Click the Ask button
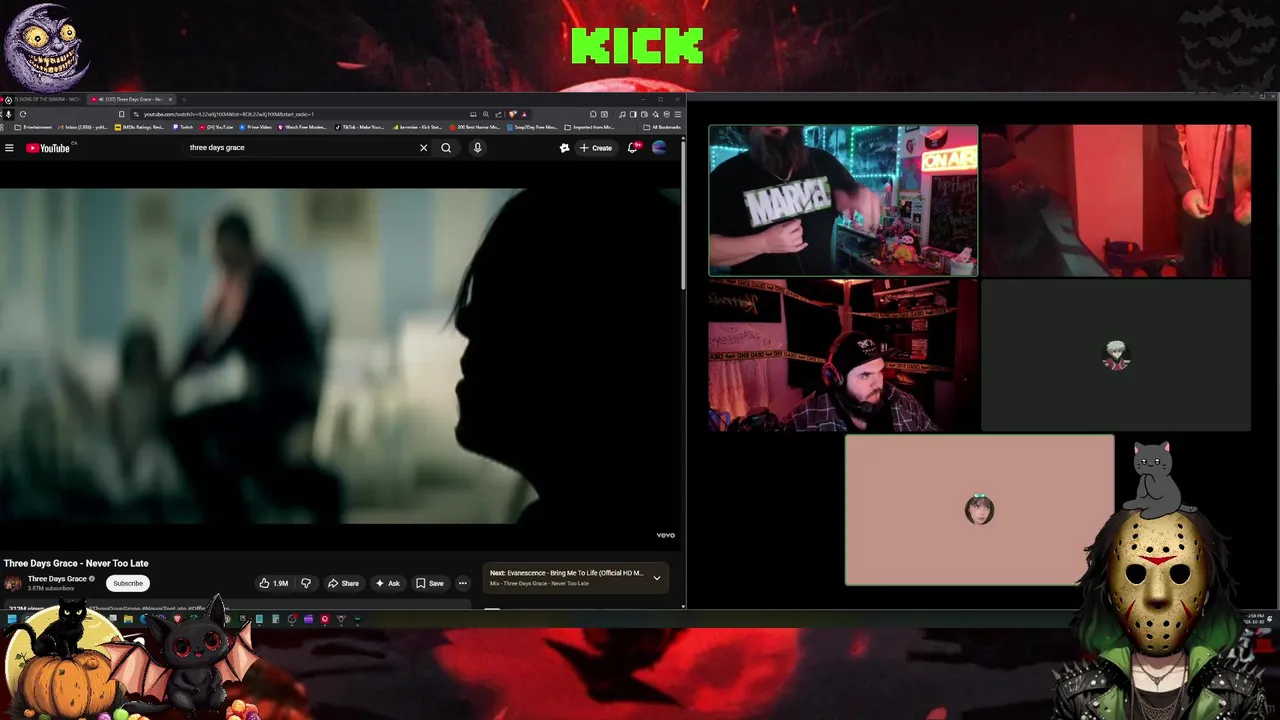The image size is (1280, 720). click(x=388, y=583)
